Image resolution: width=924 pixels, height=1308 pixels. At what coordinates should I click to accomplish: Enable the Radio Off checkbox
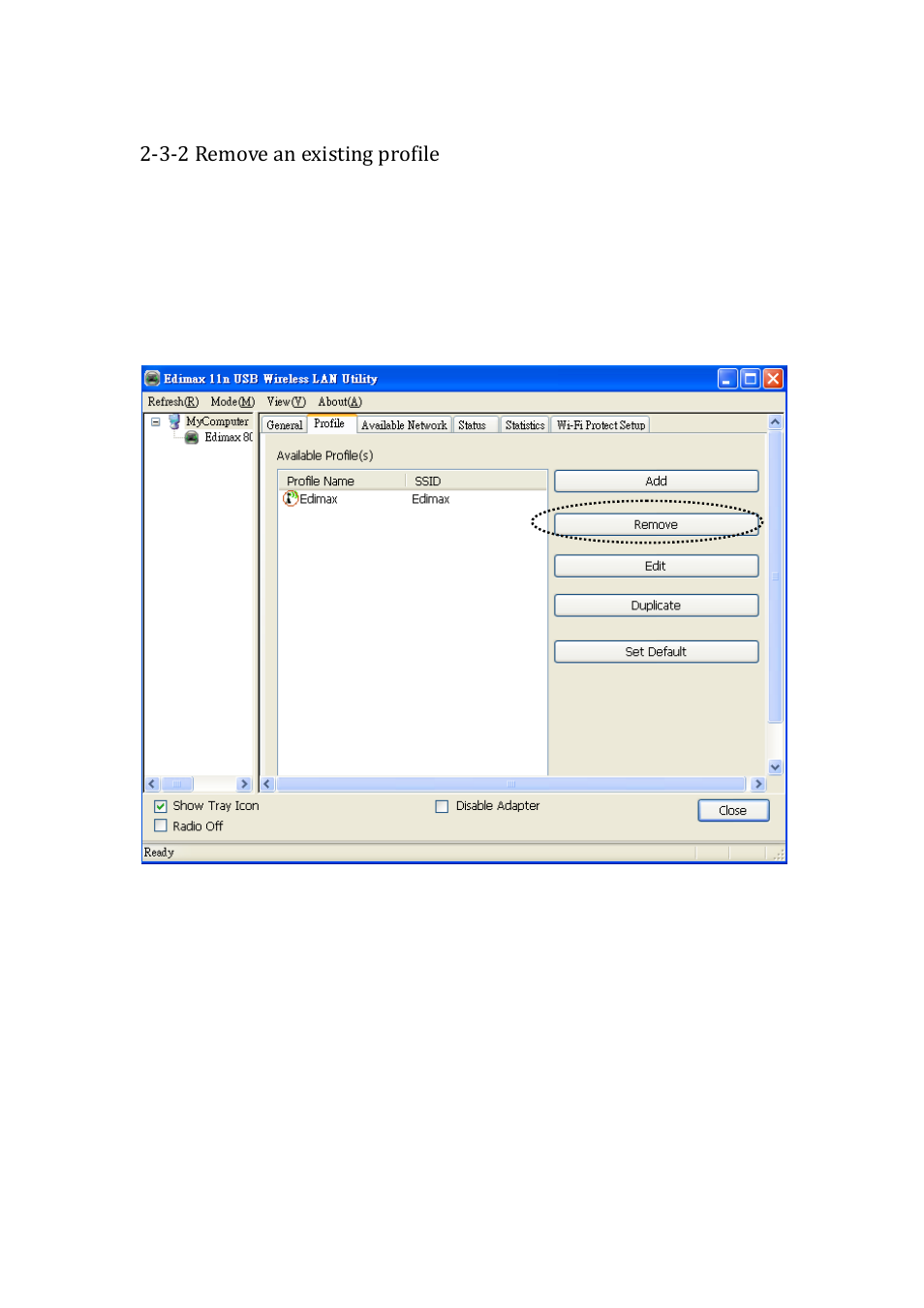pyautogui.click(x=161, y=826)
